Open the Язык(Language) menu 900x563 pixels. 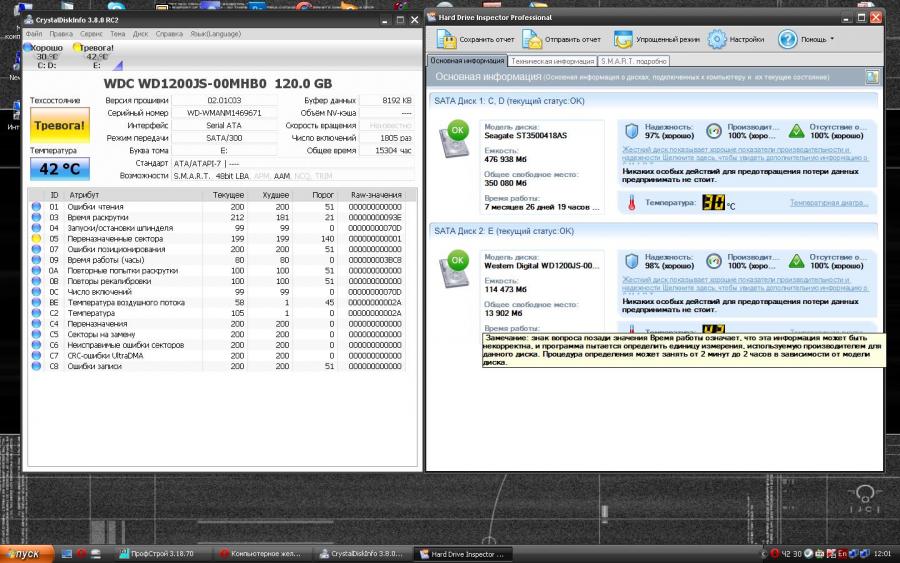click(x=216, y=34)
